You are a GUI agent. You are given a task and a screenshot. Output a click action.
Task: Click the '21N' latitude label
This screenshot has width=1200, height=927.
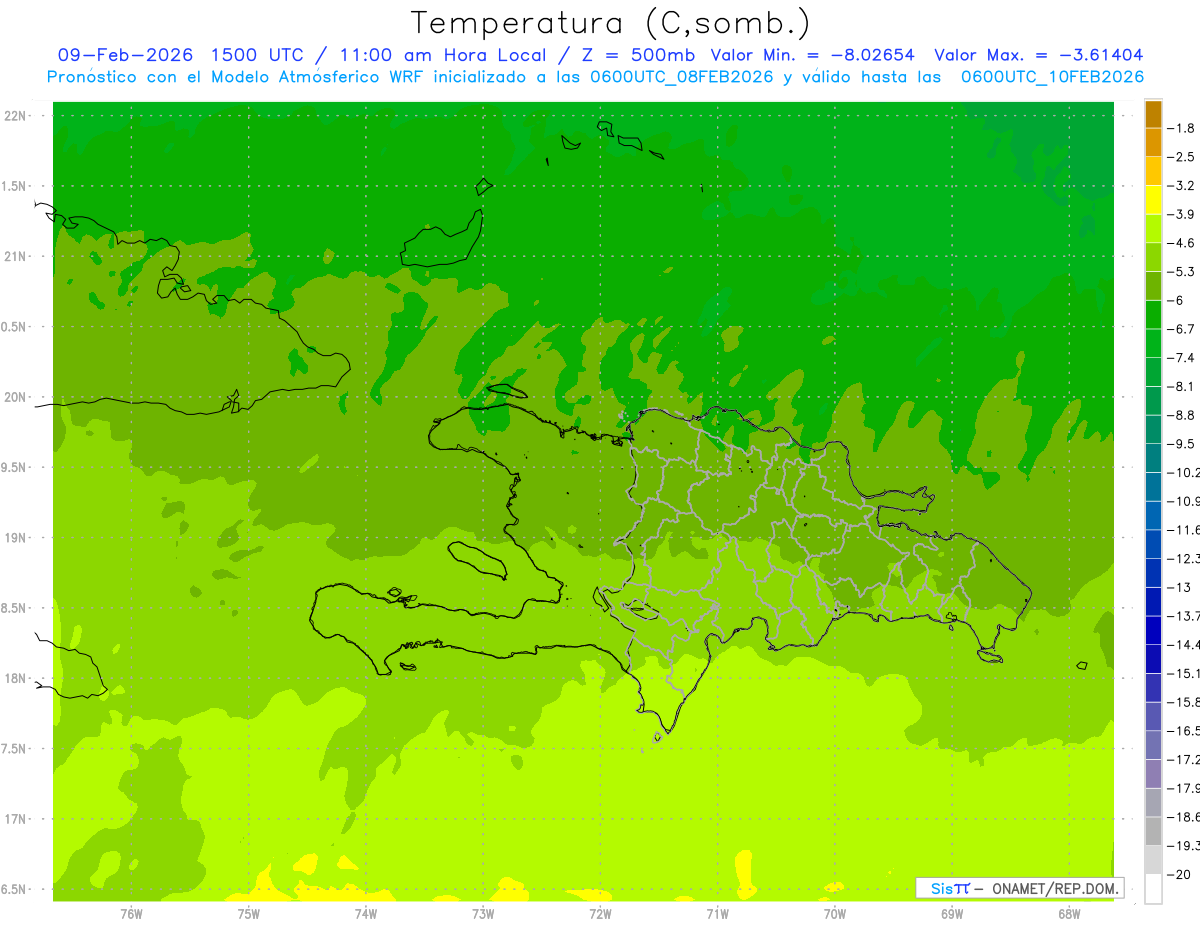(x=15, y=256)
